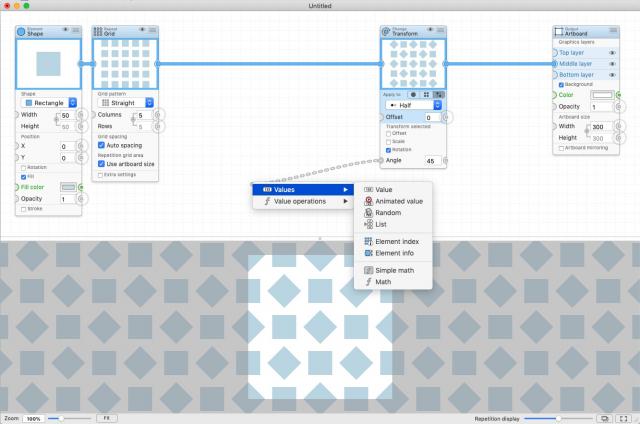The image size is (640, 424).
Task: Toggle the Transform node preview eye
Action: click(x=430, y=30)
